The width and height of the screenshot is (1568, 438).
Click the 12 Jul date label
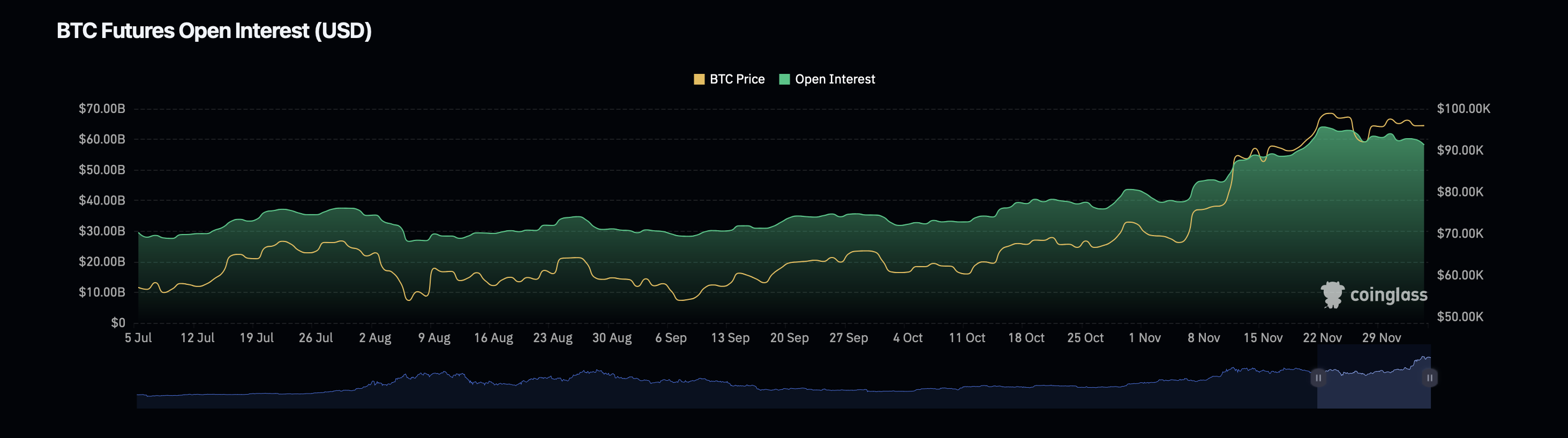pyautogui.click(x=197, y=338)
